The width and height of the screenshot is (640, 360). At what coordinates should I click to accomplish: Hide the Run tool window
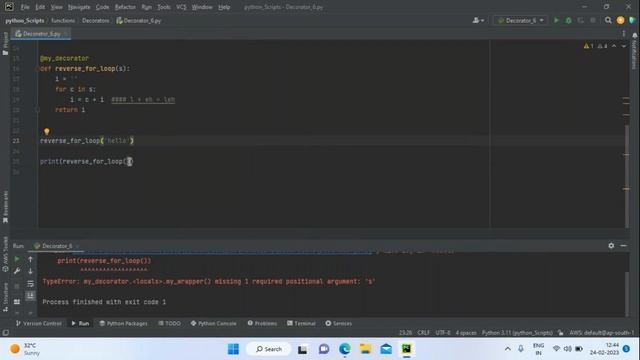(623, 246)
